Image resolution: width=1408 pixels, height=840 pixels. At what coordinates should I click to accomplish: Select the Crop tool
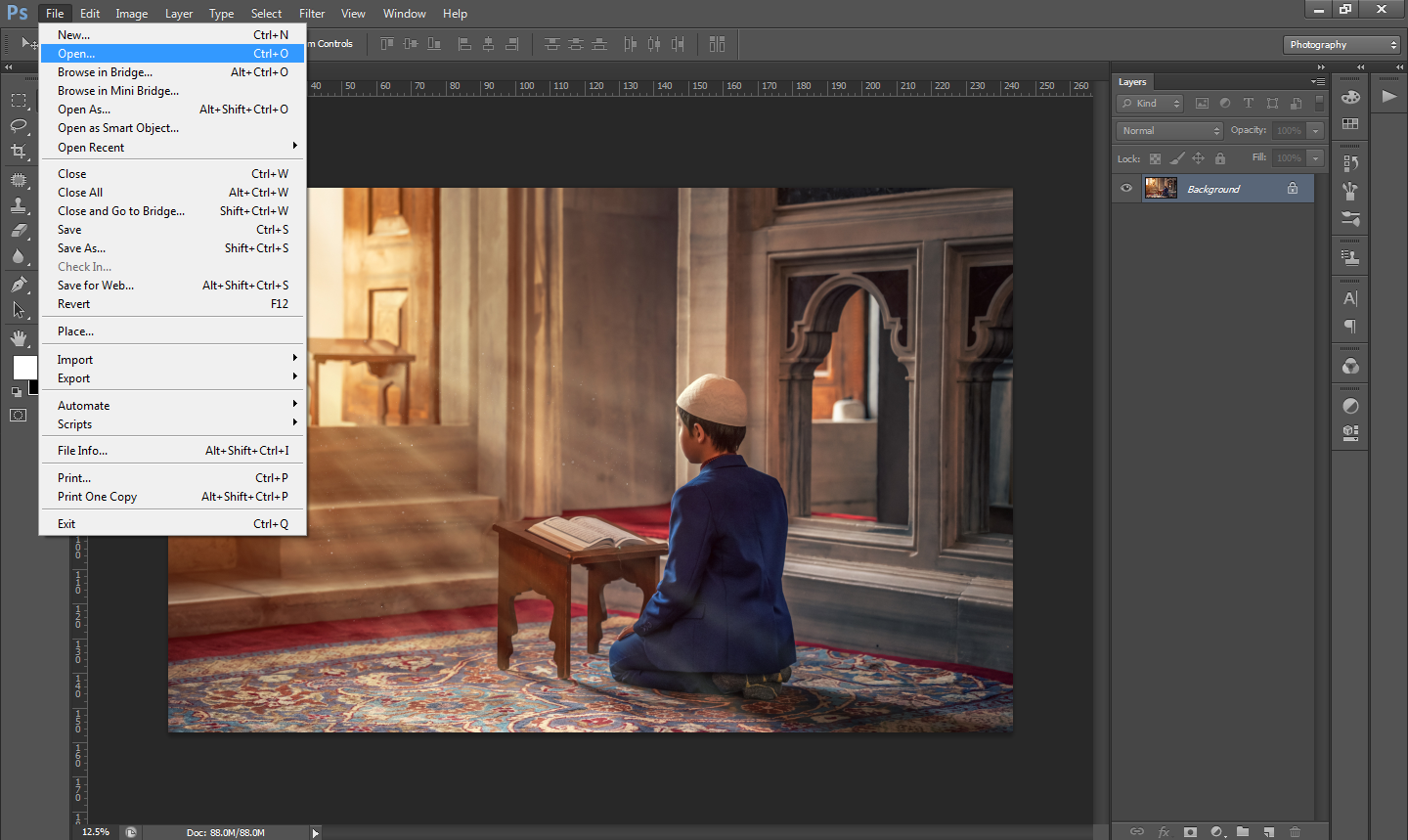(x=19, y=151)
